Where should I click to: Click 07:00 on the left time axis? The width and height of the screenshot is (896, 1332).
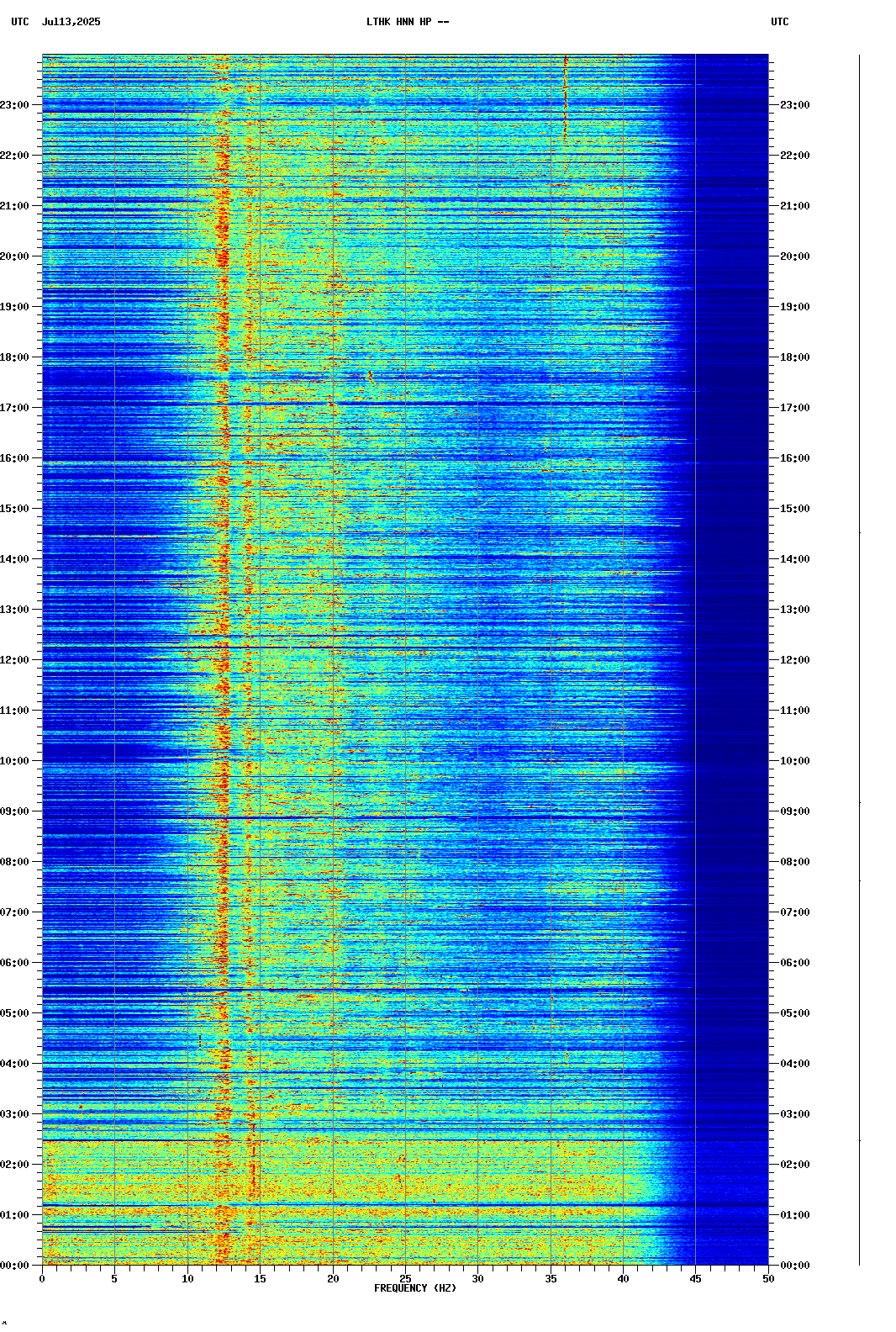click(x=14, y=912)
